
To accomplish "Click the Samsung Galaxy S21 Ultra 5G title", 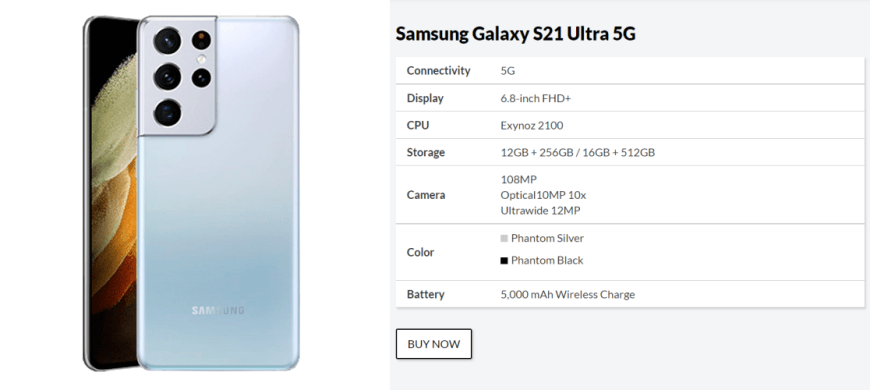I will [x=515, y=34].
